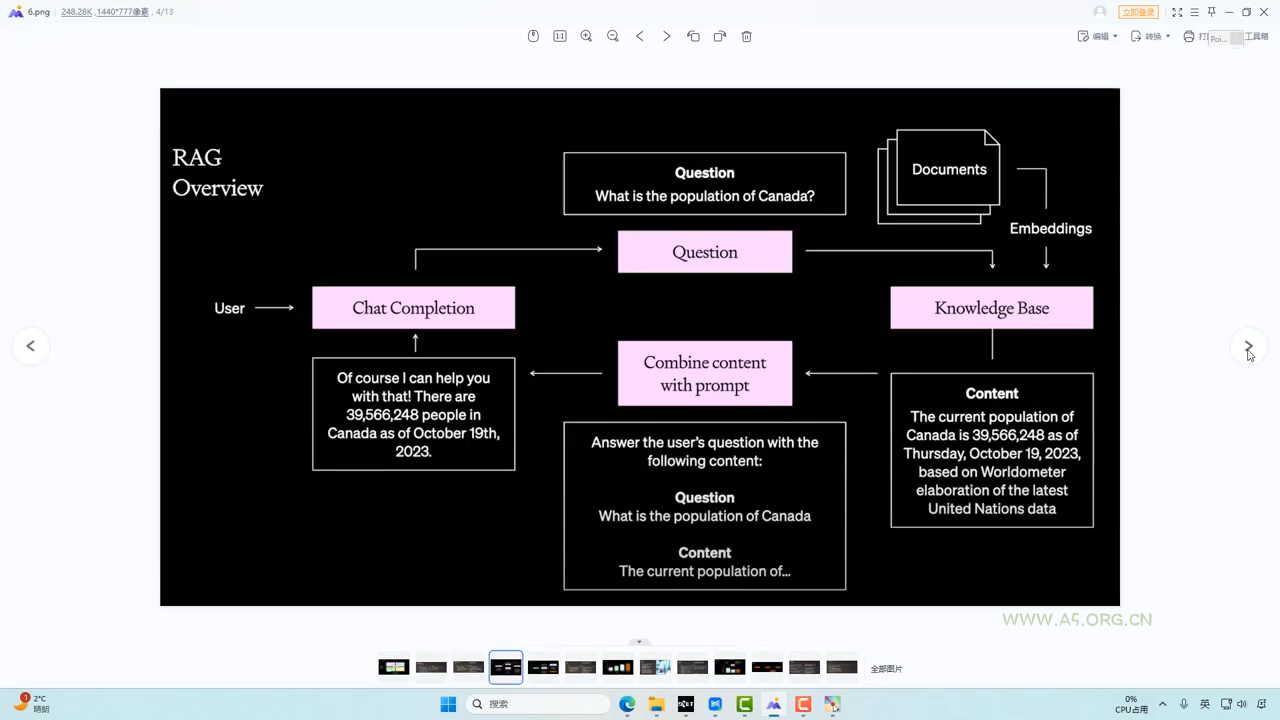Go to next image with right arrow
Image resolution: width=1280 pixels, height=720 pixels.
[1248, 346]
